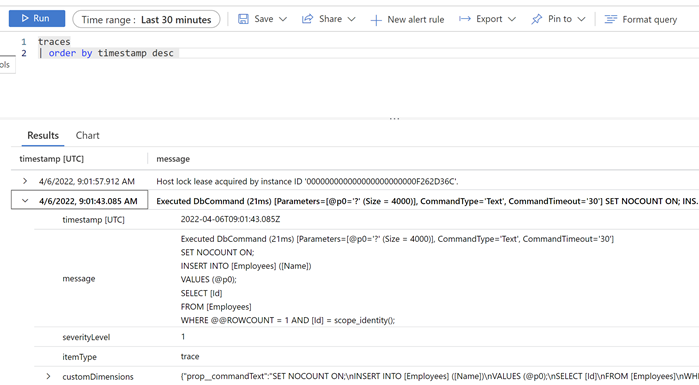Click the itemType field label
Viewport: 699px width, 385px height.
click(79, 357)
